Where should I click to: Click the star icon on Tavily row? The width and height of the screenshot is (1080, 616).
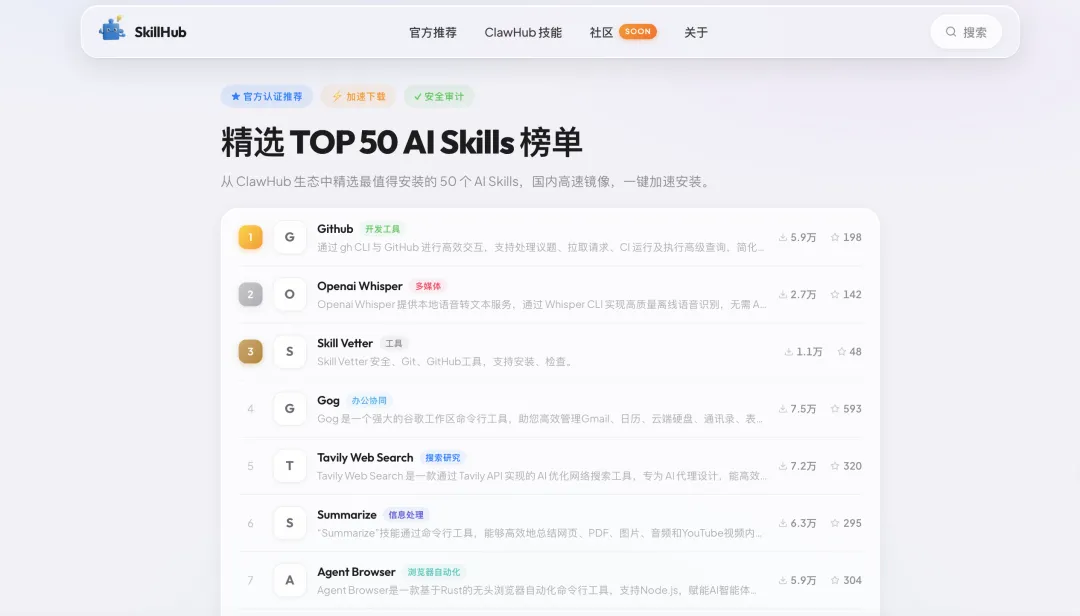point(835,466)
